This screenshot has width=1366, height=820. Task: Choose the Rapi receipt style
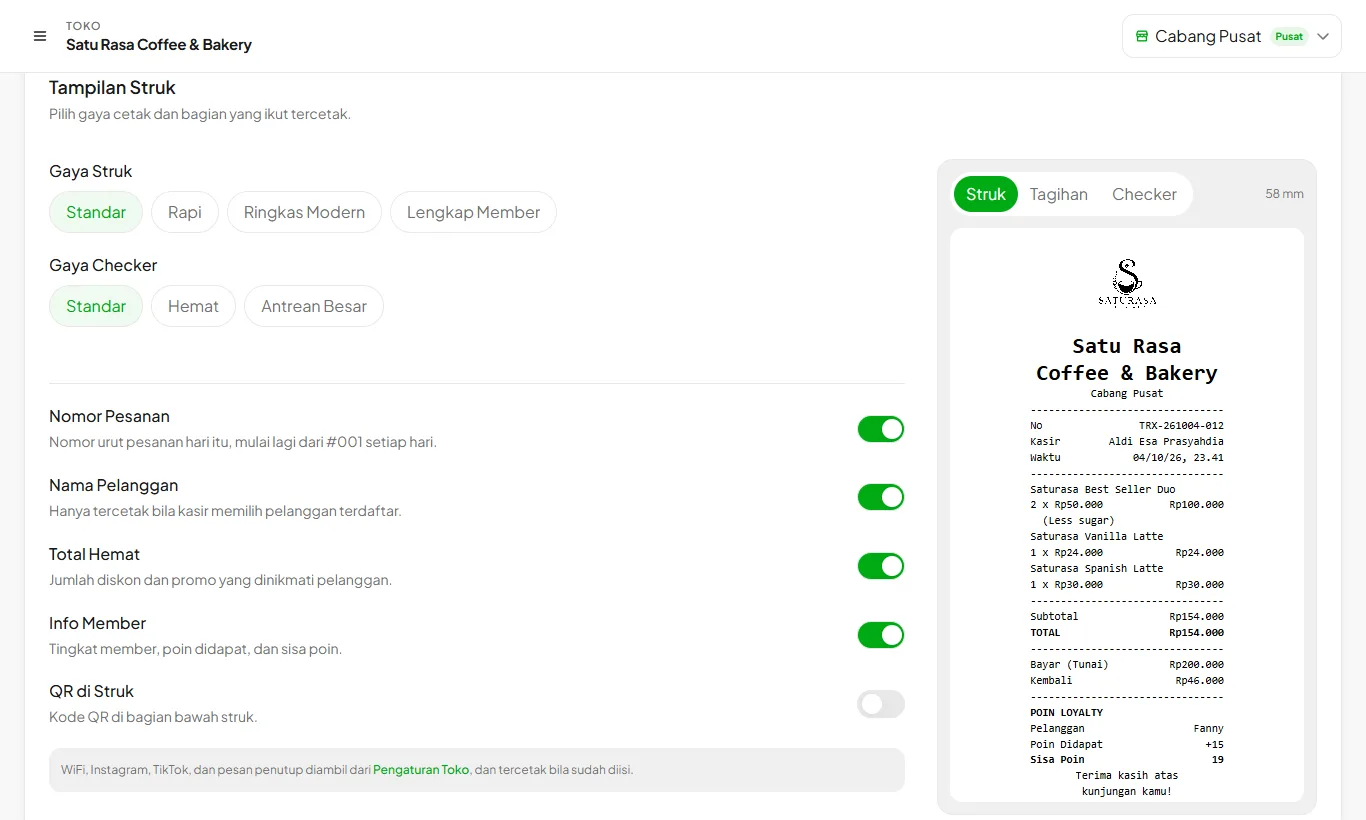185,212
